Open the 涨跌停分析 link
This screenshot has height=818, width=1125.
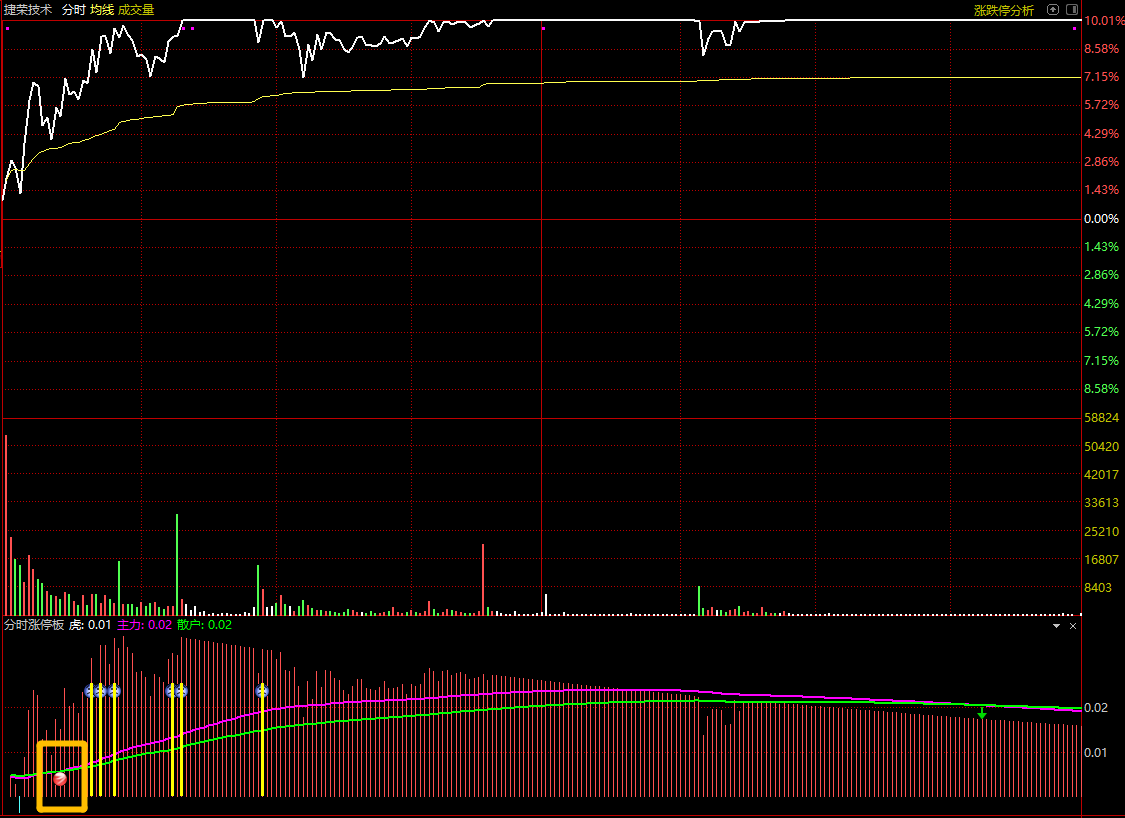(1004, 10)
